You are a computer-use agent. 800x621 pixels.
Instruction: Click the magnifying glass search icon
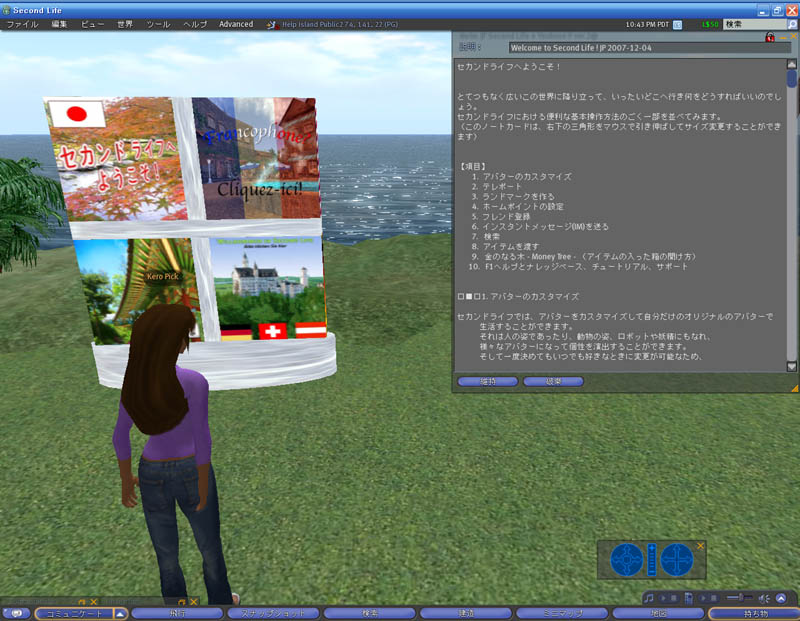(792, 24)
